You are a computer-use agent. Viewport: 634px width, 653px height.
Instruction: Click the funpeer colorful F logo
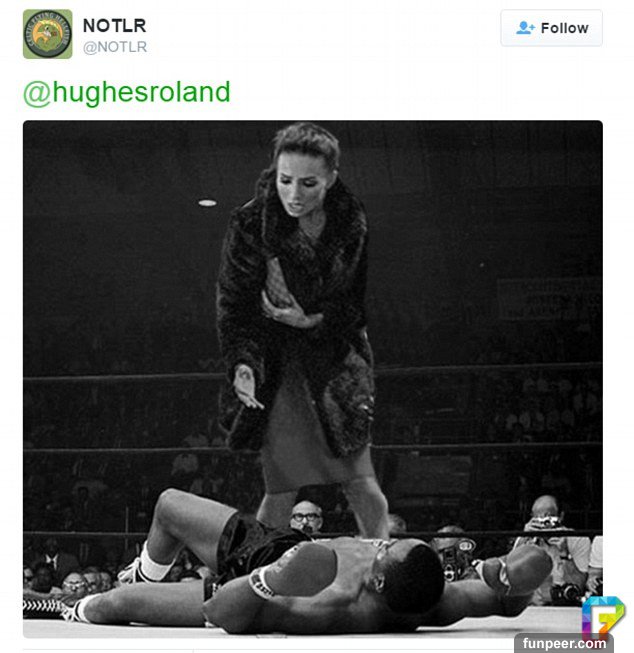pyautogui.click(x=603, y=616)
